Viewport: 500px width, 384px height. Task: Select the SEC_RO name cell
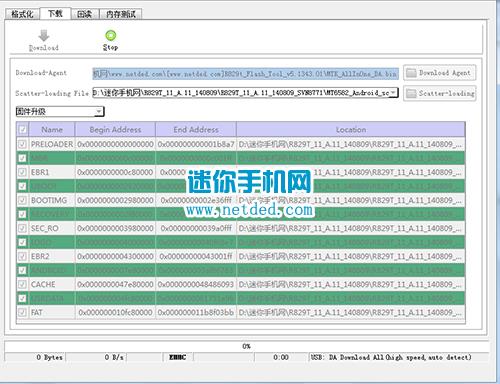(52, 228)
